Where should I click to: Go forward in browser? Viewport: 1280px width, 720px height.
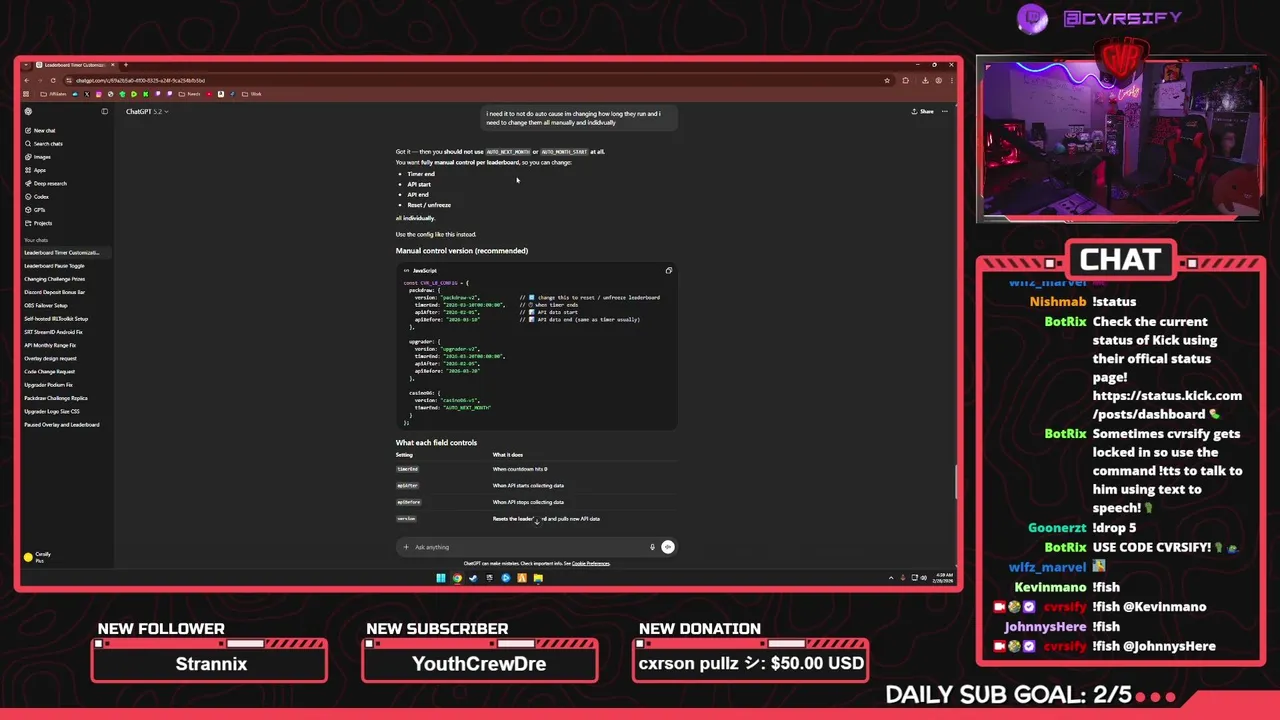40,80
